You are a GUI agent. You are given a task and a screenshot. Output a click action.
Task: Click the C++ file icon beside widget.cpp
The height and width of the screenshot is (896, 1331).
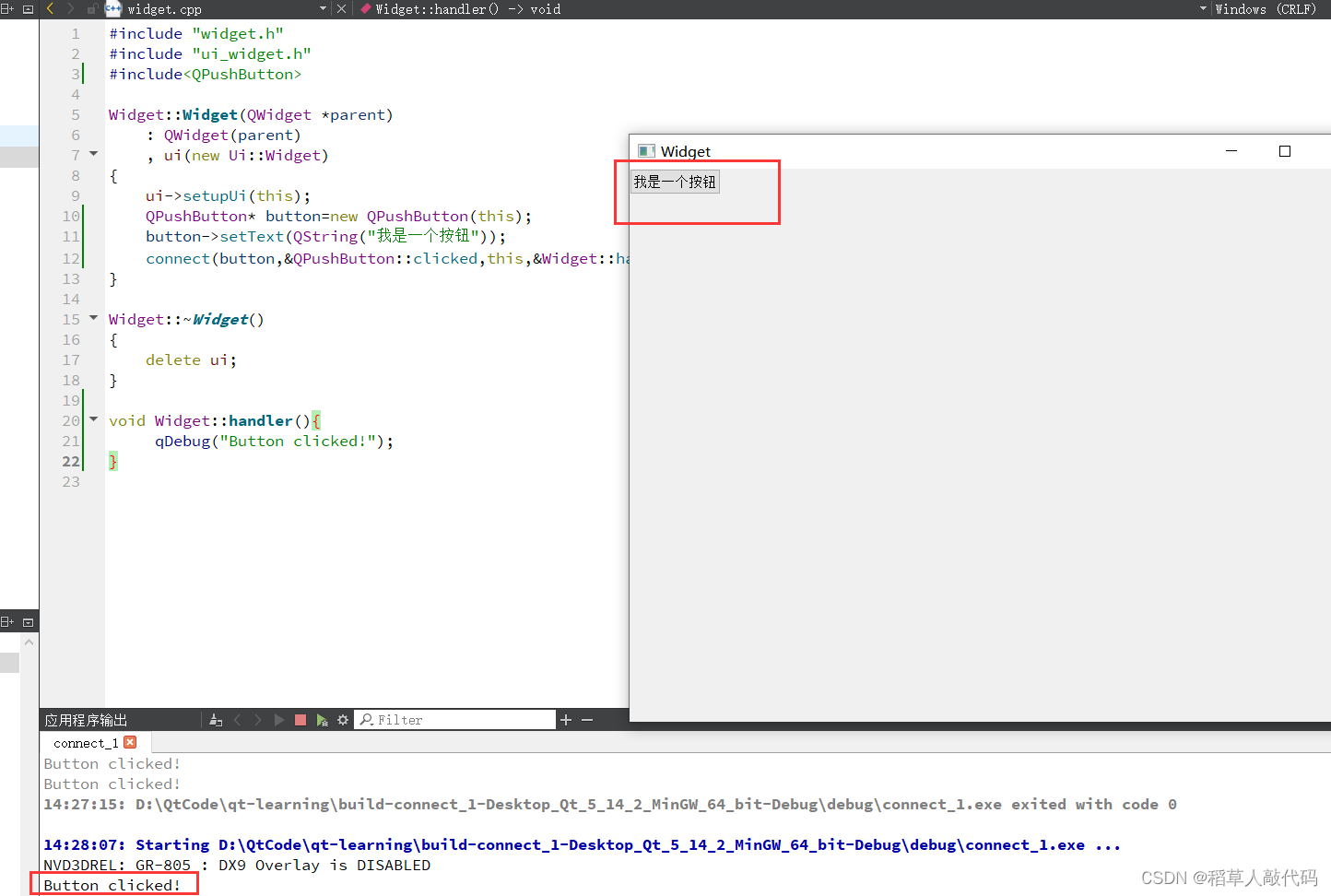tap(112, 8)
